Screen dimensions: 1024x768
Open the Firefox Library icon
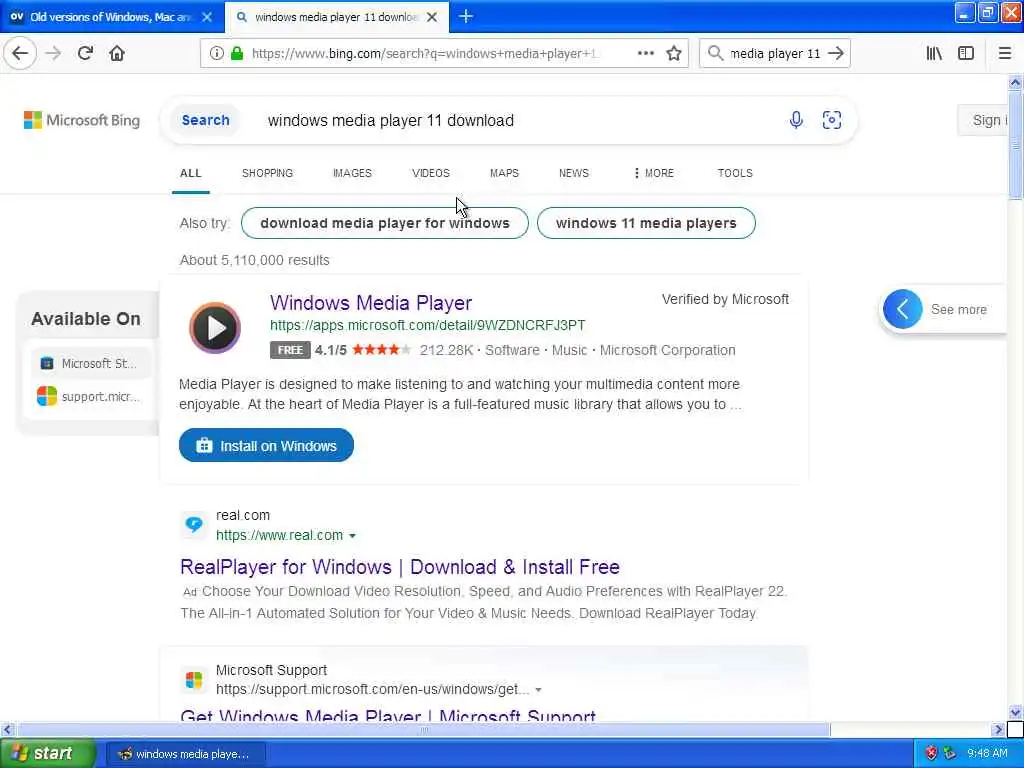pos(934,54)
